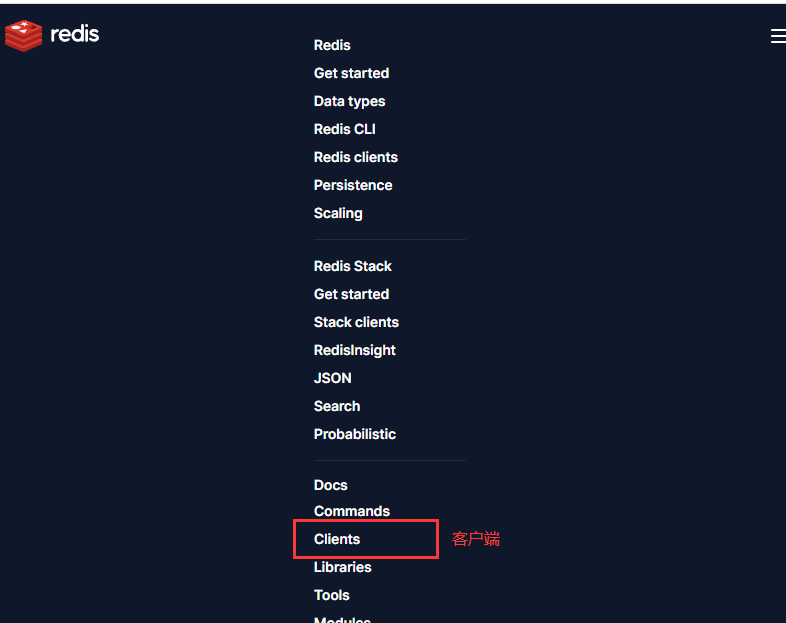Select Stack clients menu item
This screenshot has width=786, height=623.
click(x=356, y=322)
